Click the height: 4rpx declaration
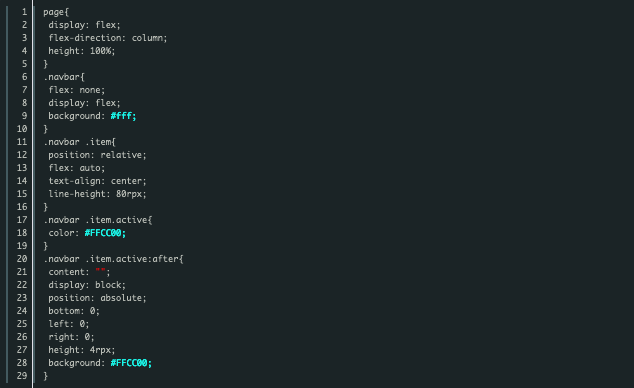 pyautogui.click(x=82, y=350)
